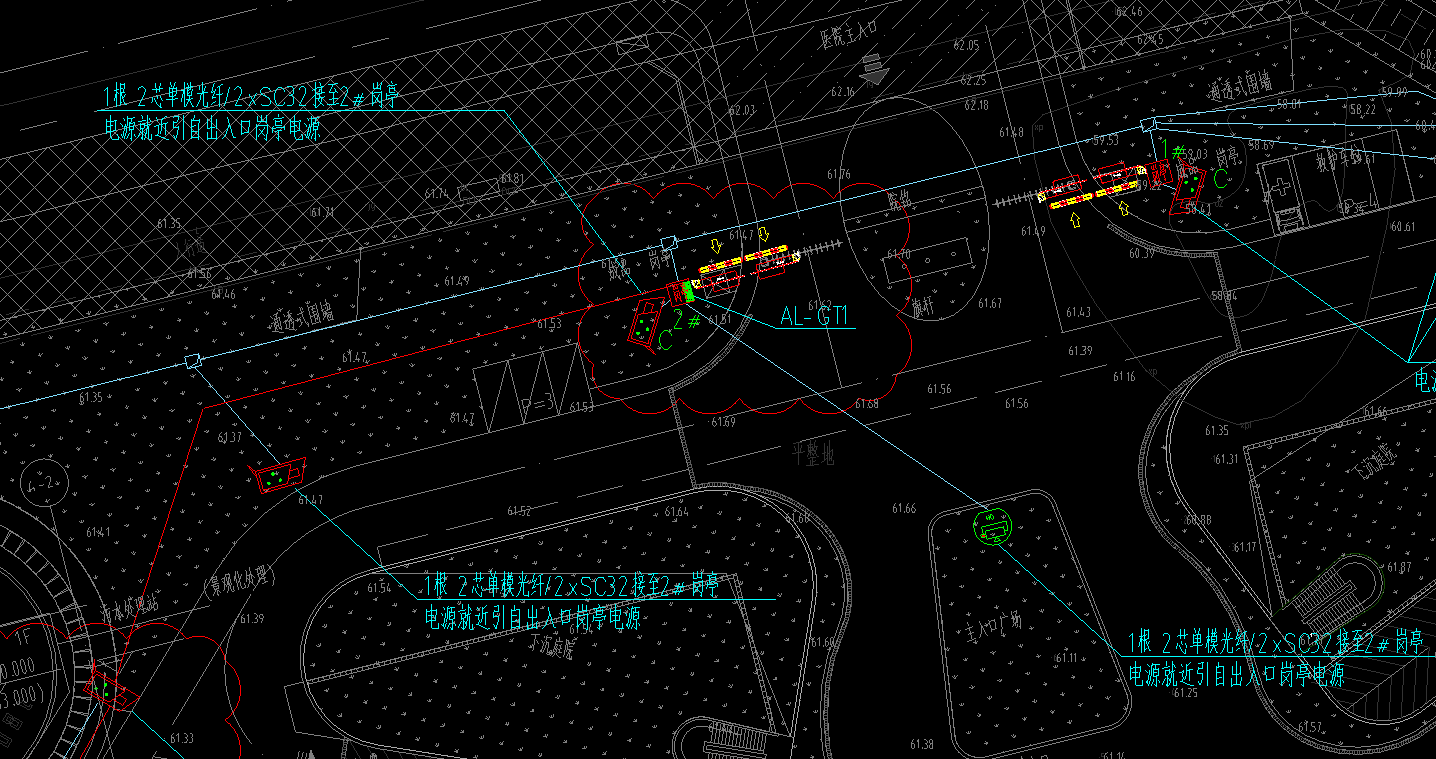Screen dimensions: 1436x759
Task: Click the 平整地 text label
Action: [814, 454]
